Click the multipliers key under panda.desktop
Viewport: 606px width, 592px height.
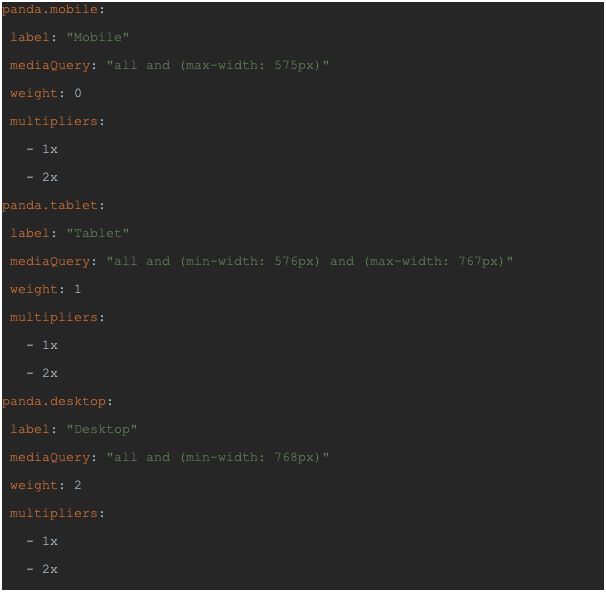click(x=54, y=513)
